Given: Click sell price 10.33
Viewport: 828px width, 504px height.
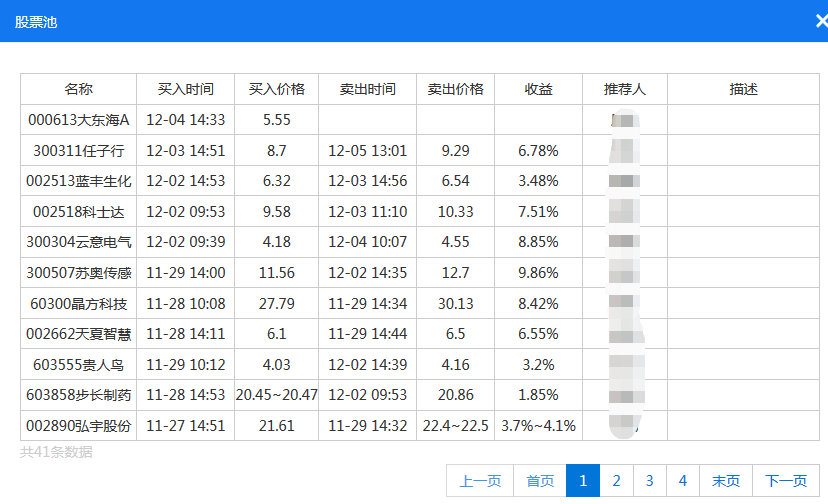Looking at the screenshot, I should (455, 211).
